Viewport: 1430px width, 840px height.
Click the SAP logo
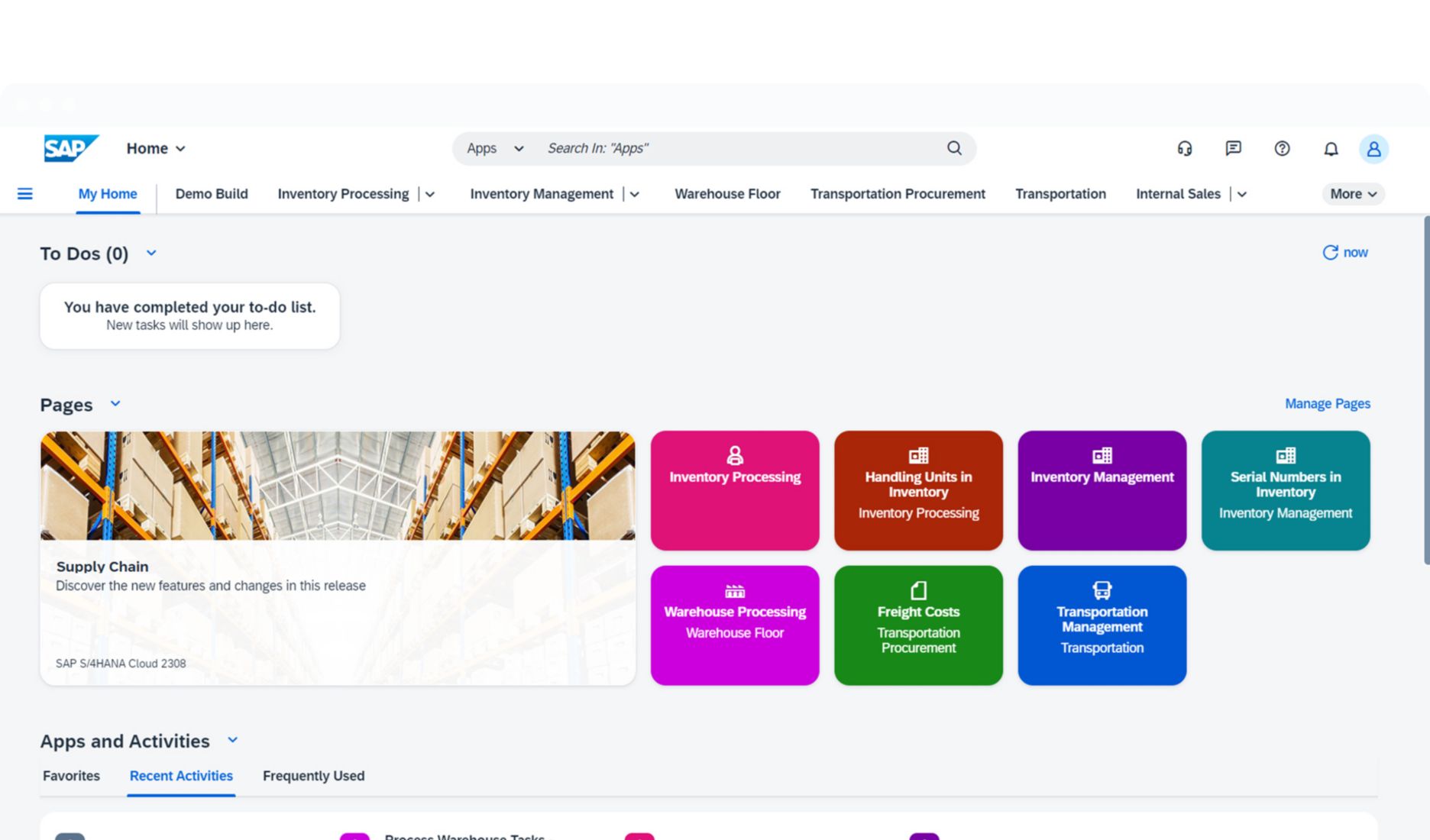[x=71, y=148]
